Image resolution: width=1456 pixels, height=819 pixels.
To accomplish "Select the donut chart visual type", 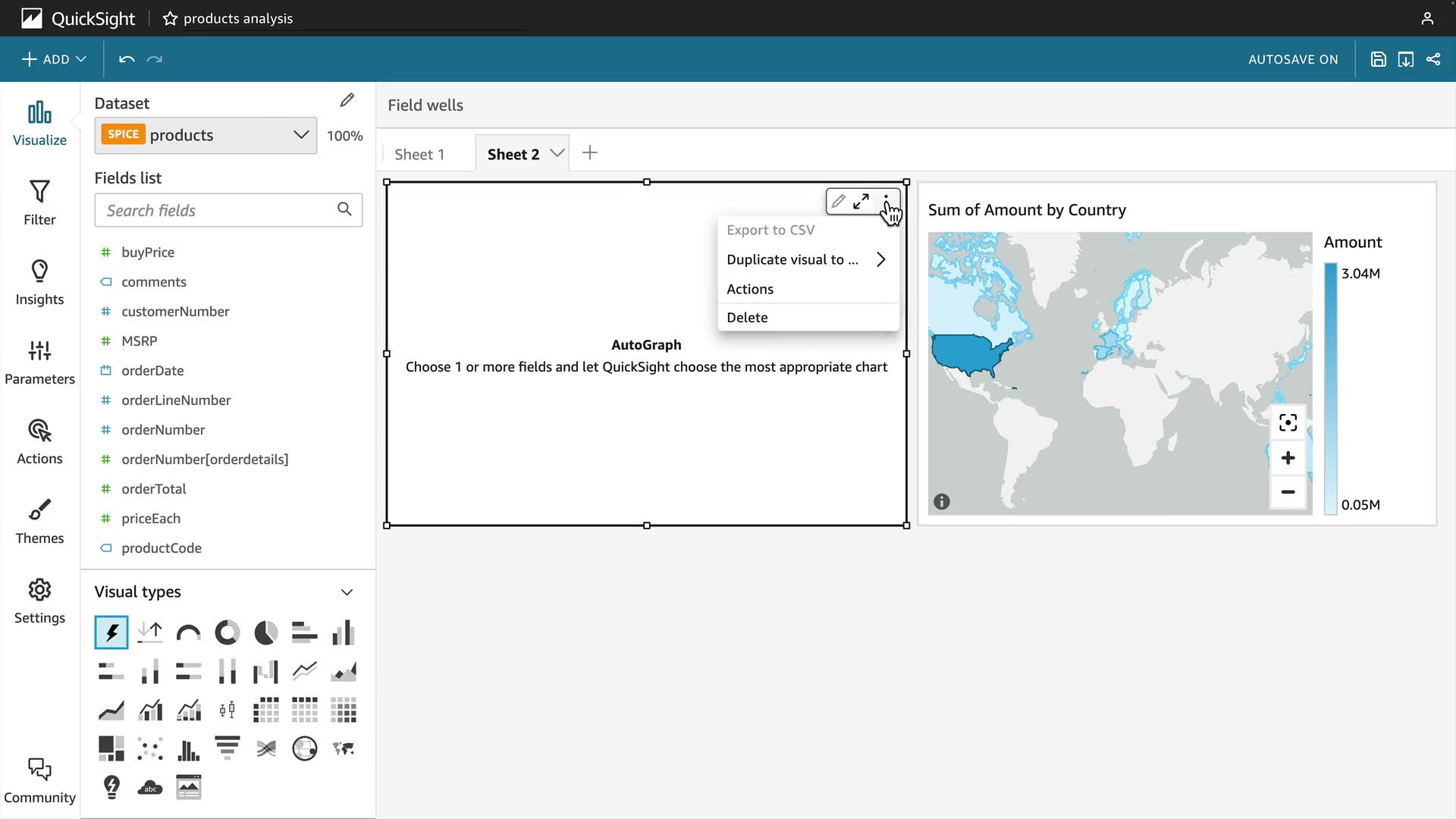I will click(227, 632).
